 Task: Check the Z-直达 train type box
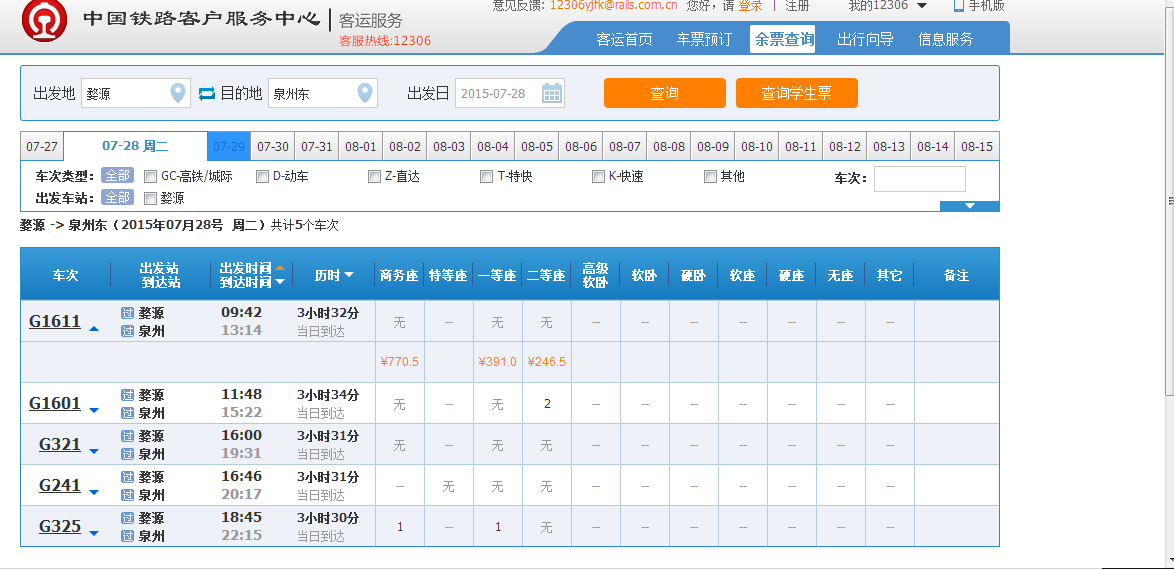[x=374, y=177]
